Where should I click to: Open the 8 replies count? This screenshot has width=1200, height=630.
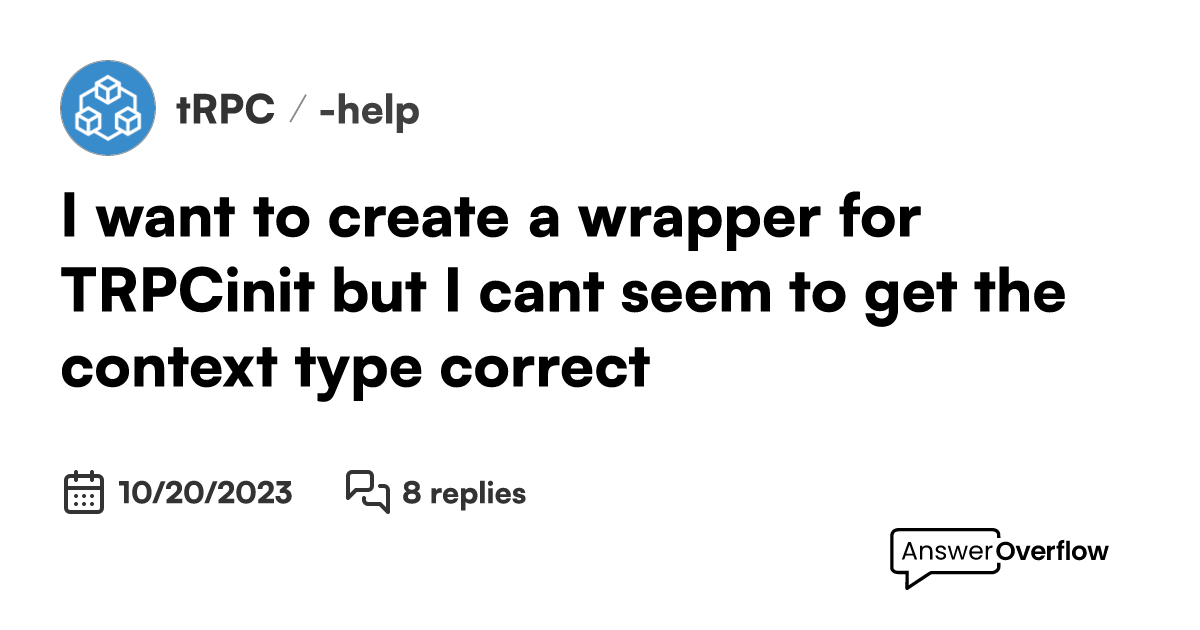(464, 493)
